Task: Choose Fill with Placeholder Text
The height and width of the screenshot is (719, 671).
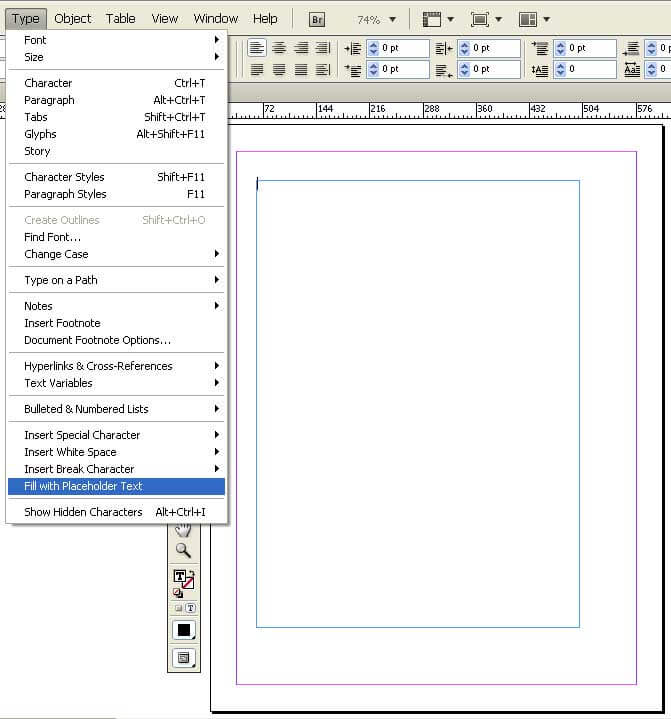Action: click(x=116, y=486)
